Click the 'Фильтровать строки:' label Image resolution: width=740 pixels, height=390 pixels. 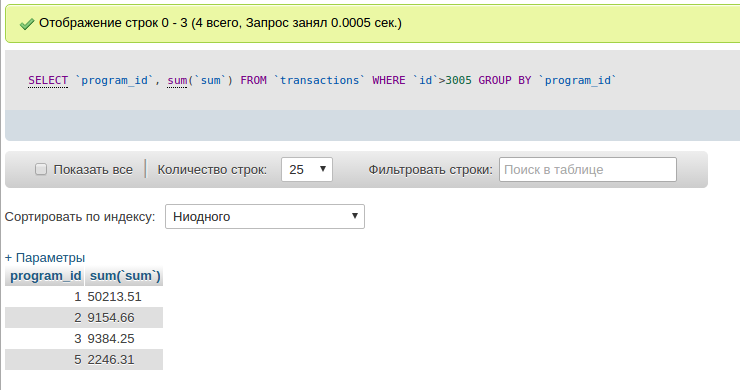[430, 170]
